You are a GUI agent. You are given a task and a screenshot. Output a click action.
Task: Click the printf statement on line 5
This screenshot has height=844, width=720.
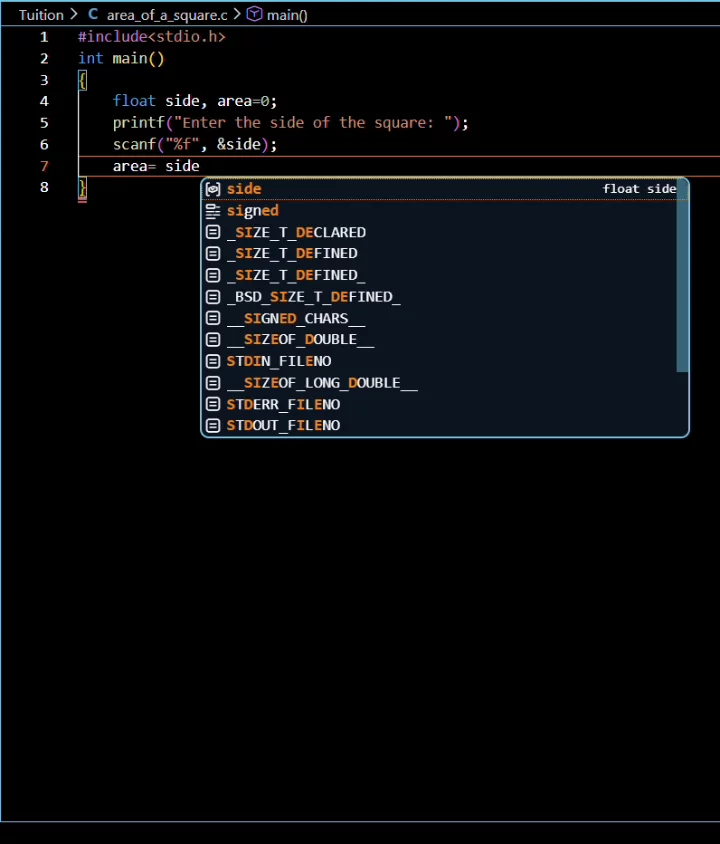(291, 123)
